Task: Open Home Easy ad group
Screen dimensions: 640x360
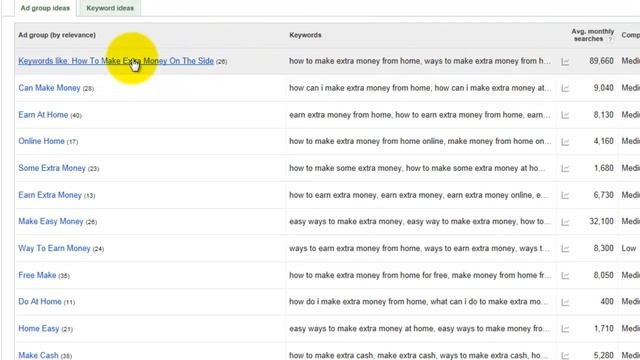Action: (x=39, y=328)
